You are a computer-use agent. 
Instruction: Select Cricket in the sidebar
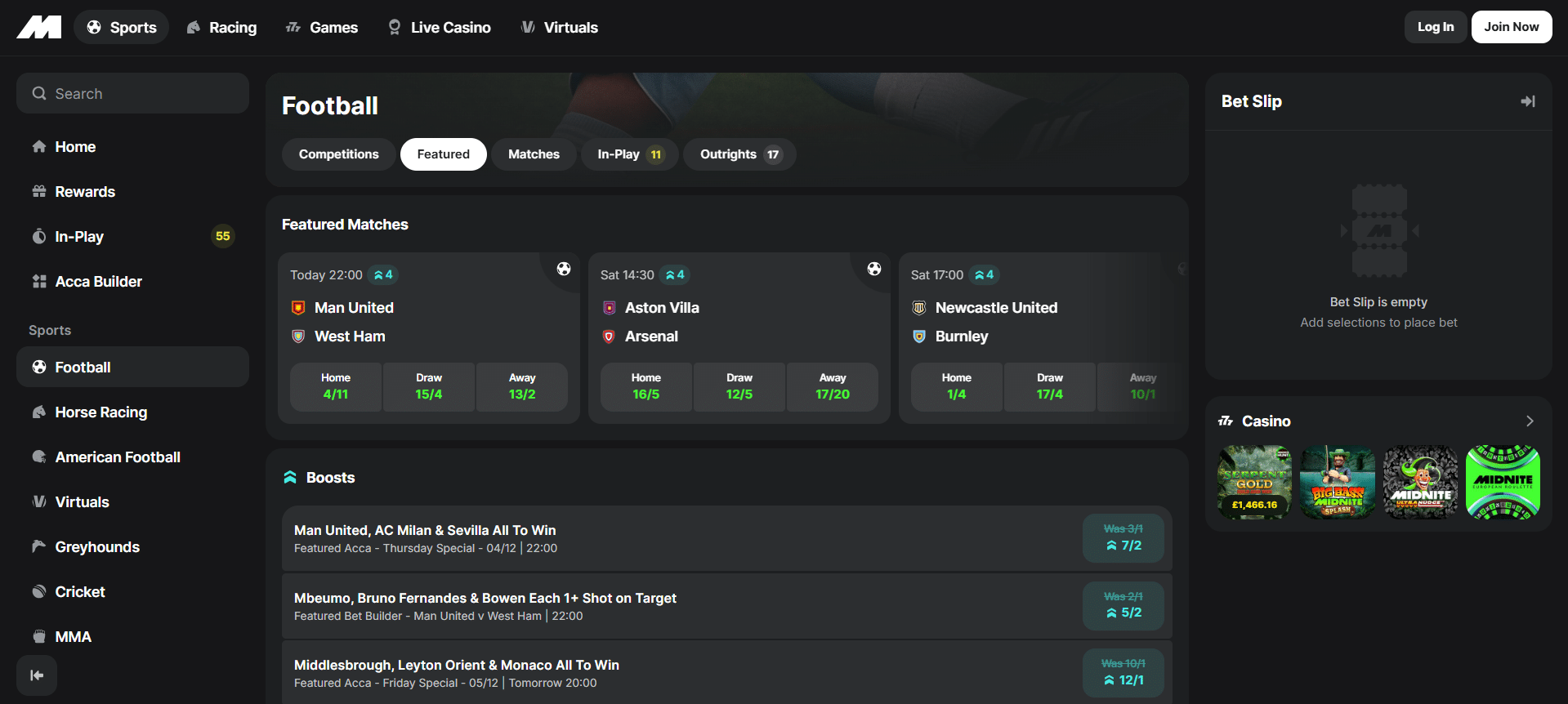coord(132,592)
